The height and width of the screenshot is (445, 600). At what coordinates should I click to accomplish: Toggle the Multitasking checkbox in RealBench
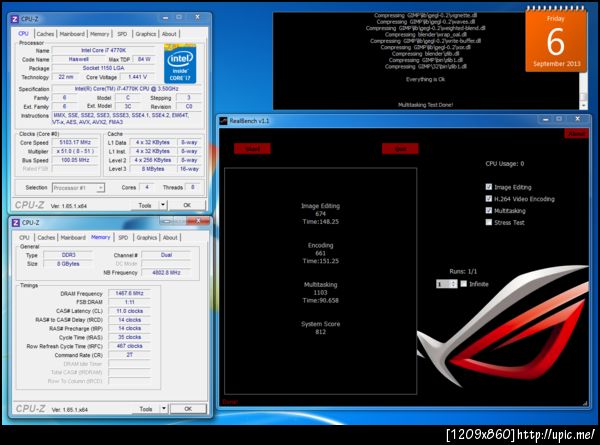(x=489, y=210)
